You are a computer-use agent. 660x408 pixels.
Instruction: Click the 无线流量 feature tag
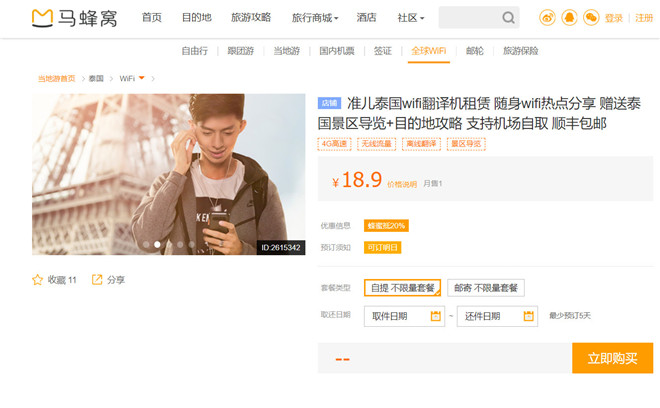(x=376, y=144)
